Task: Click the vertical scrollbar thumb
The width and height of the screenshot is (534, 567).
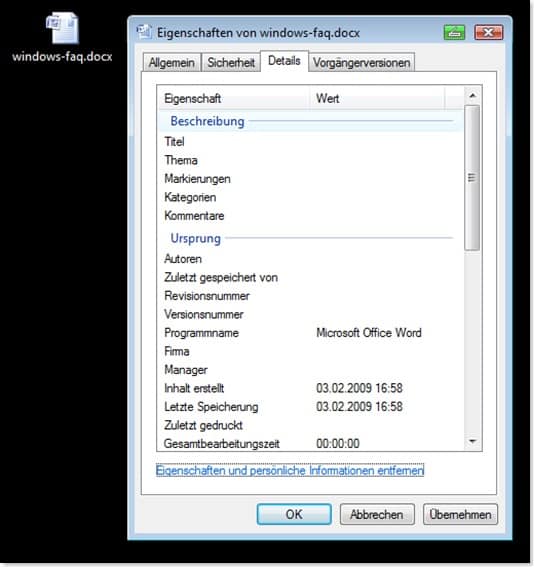Action: [x=472, y=178]
